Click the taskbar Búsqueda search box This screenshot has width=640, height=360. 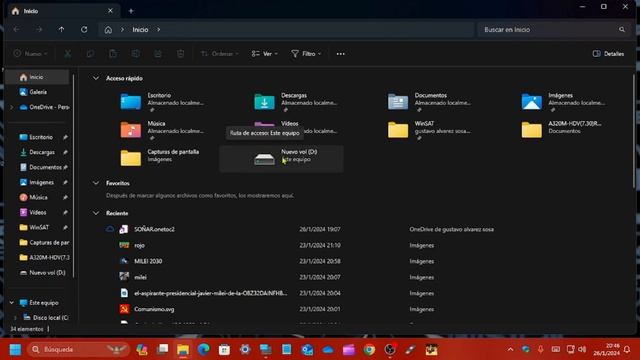pos(78,349)
